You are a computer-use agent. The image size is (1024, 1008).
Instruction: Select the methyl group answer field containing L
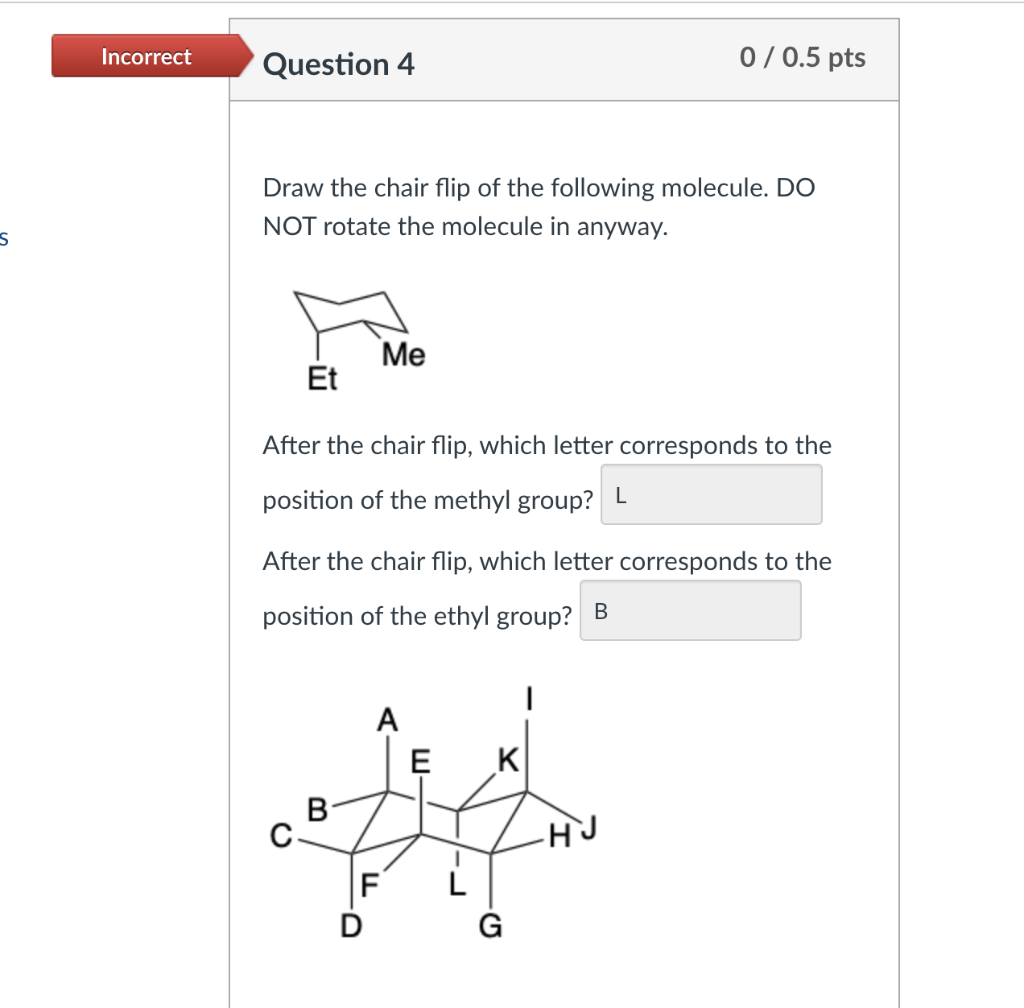coord(711,494)
